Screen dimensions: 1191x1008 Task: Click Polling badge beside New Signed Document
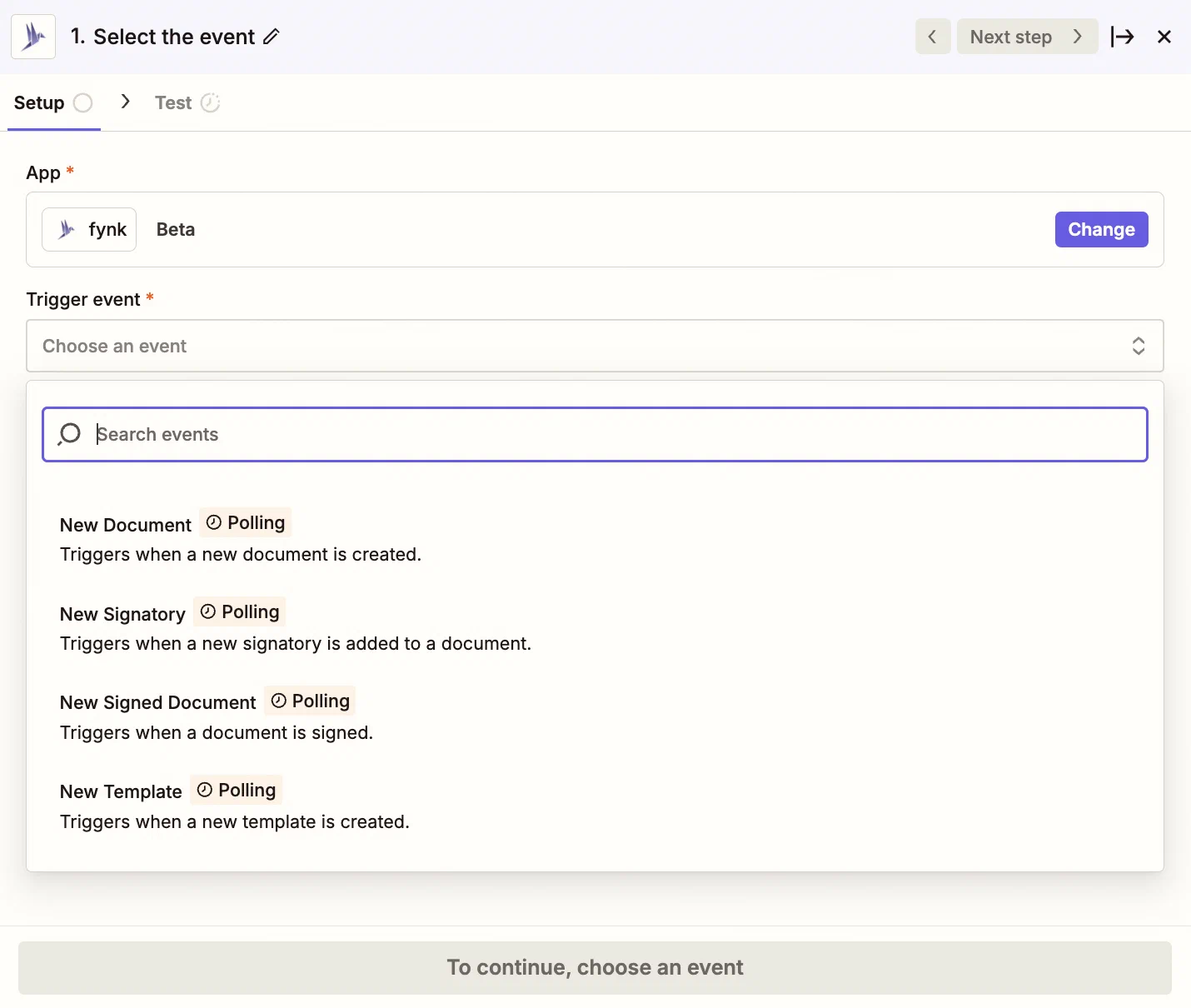pyautogui.click(x=310, y=701)
